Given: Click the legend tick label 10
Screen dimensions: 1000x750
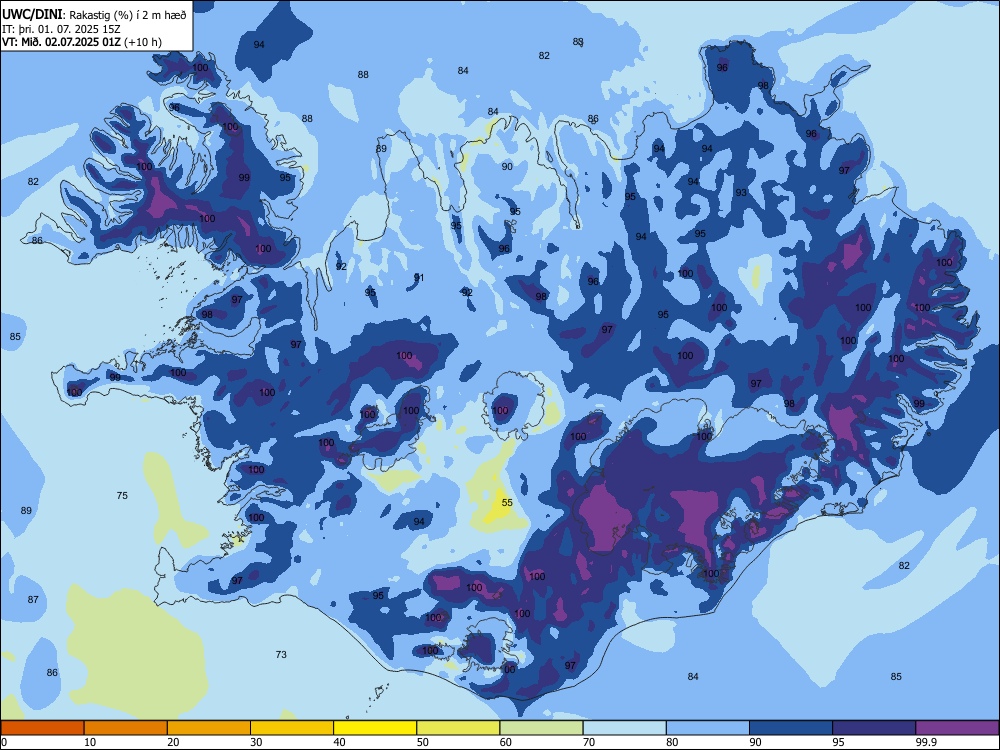Looking at the screenshot, I should coord(90,742).
